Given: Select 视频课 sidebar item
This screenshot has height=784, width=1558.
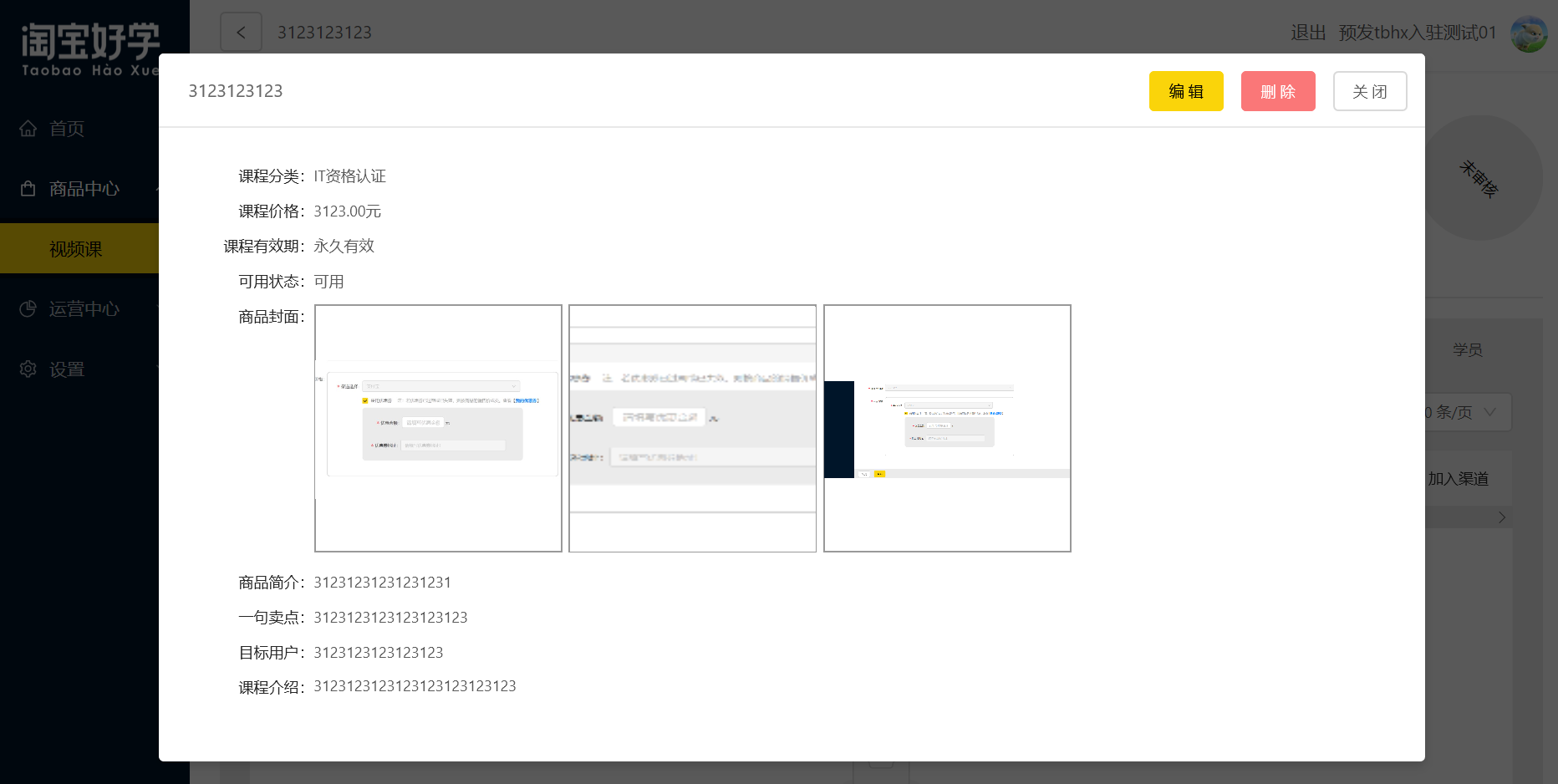Looking at the screenshot, I should pyautogui.click(x=79, y=248).
